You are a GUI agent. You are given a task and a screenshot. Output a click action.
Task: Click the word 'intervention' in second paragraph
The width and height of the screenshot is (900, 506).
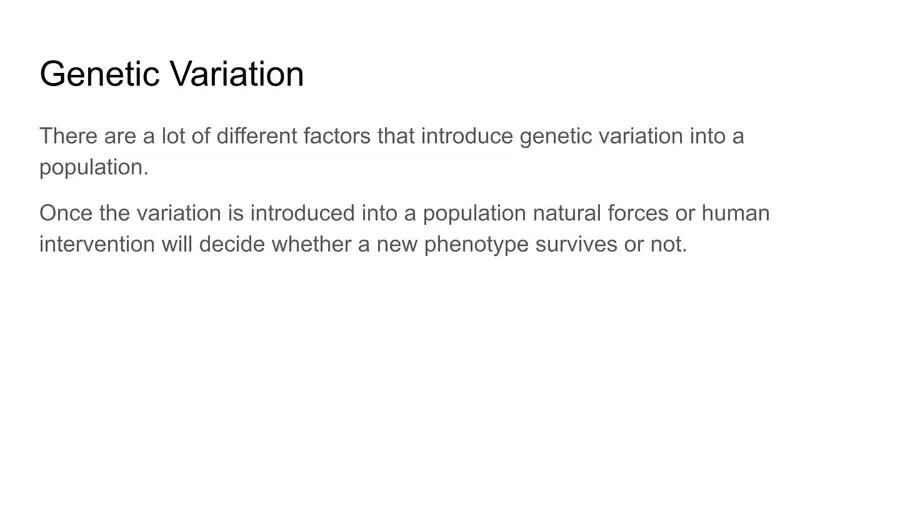[97, 244]
